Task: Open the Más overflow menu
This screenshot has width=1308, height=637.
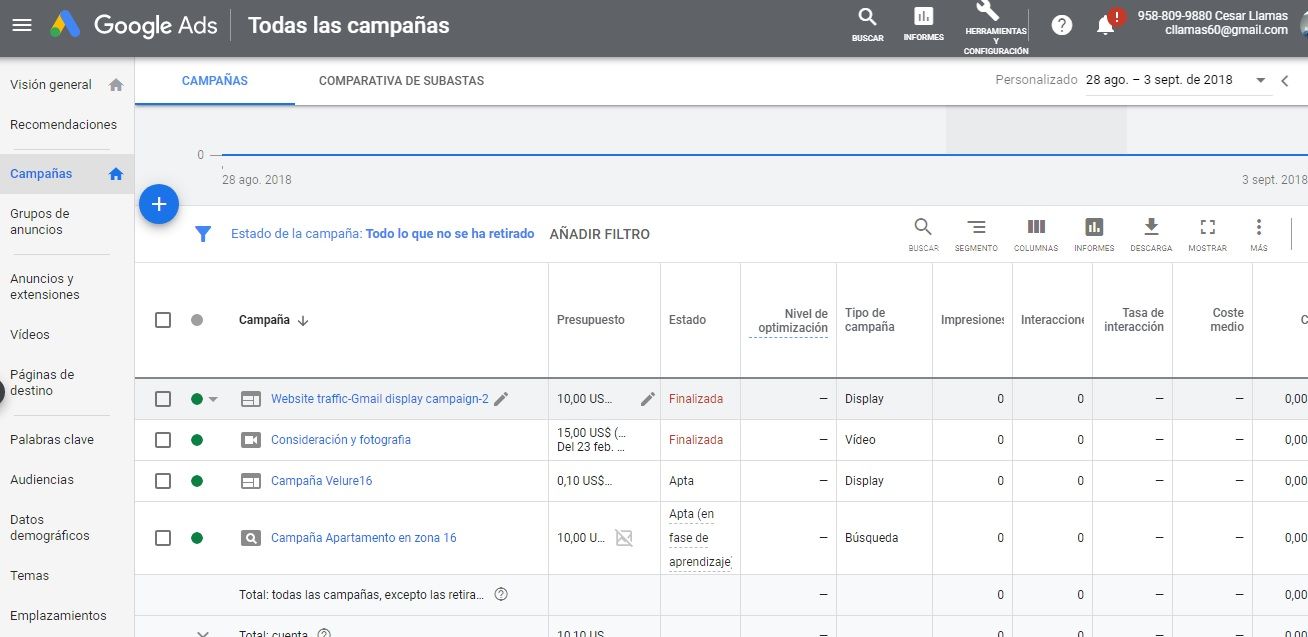Action: tap(1259, 228)
